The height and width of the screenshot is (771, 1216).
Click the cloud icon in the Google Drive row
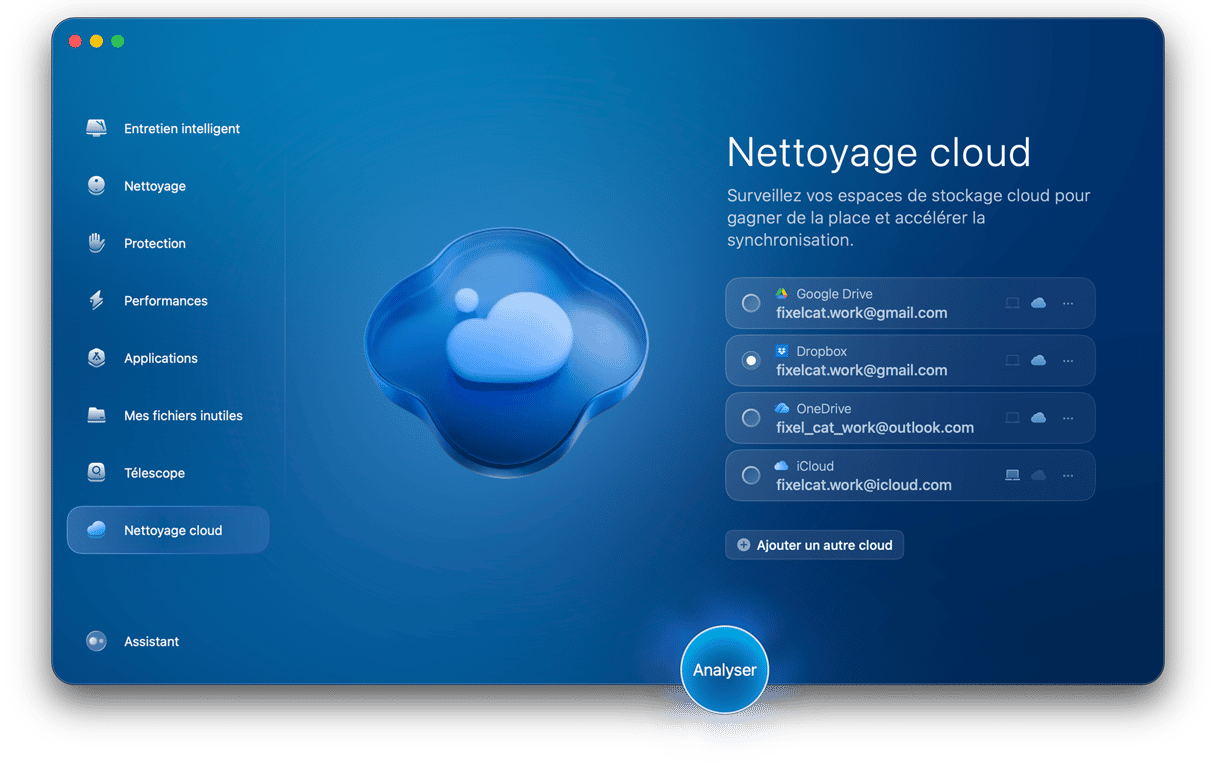click(x=1038, y=303)
